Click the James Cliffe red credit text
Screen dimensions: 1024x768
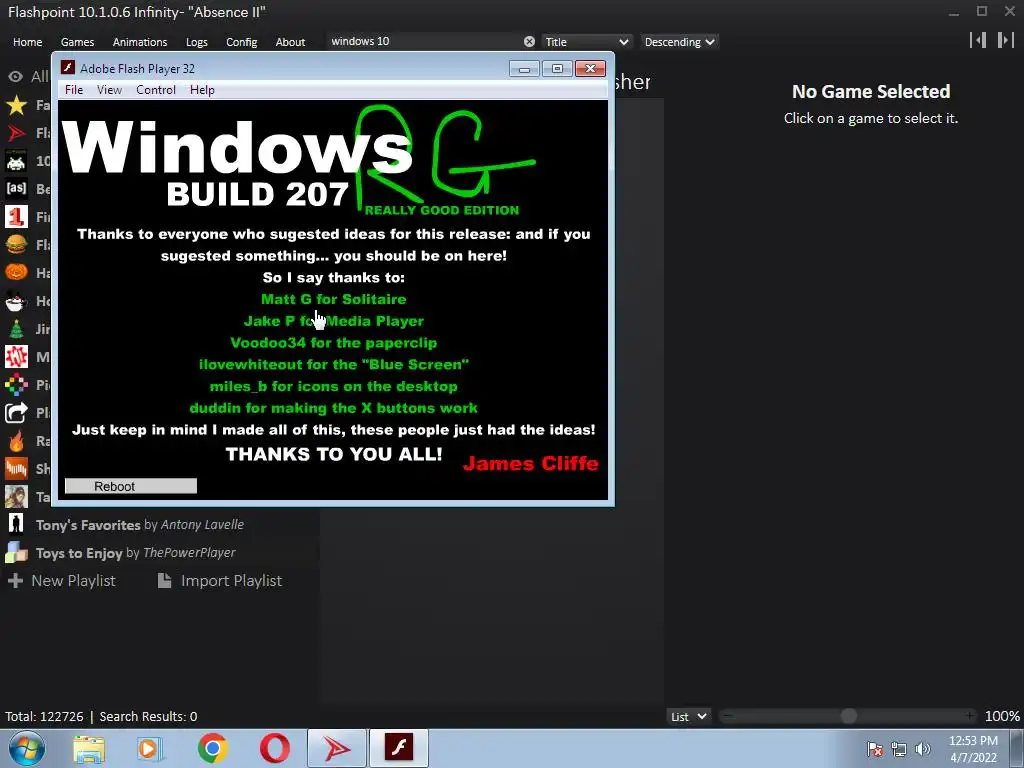[x=530, y=464]
